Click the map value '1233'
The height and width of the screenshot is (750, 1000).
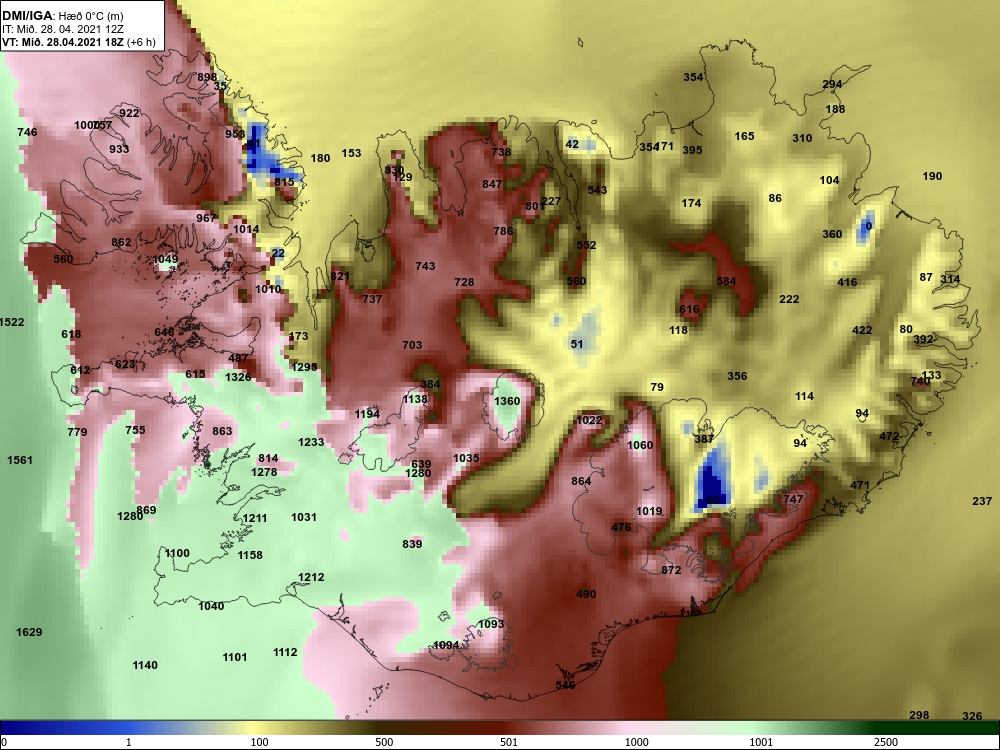311,442
